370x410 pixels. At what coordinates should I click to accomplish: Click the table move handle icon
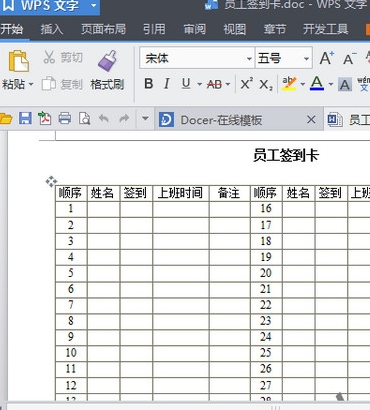point(51,182)
